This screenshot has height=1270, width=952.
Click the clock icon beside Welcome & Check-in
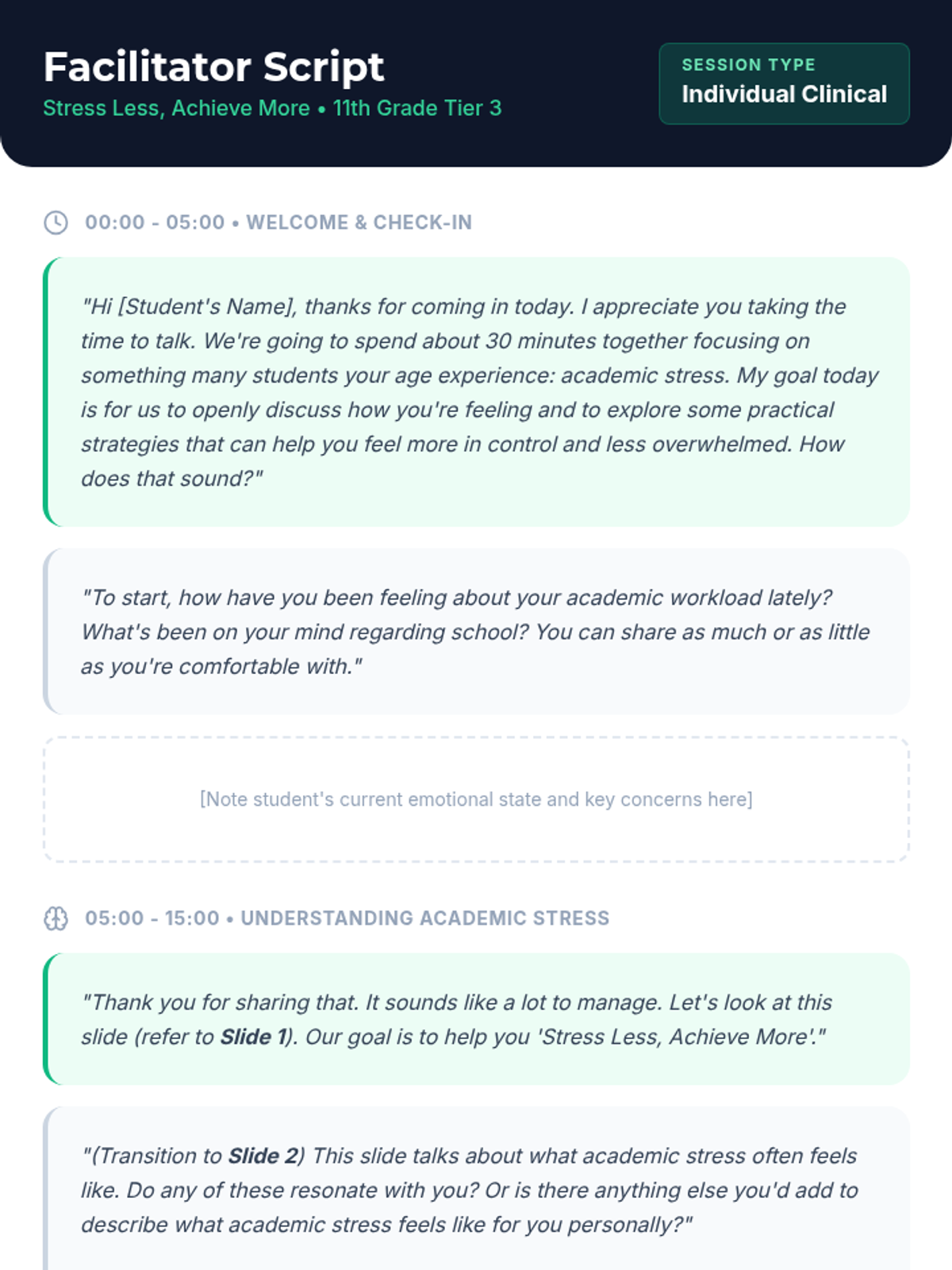coord(56,222)
